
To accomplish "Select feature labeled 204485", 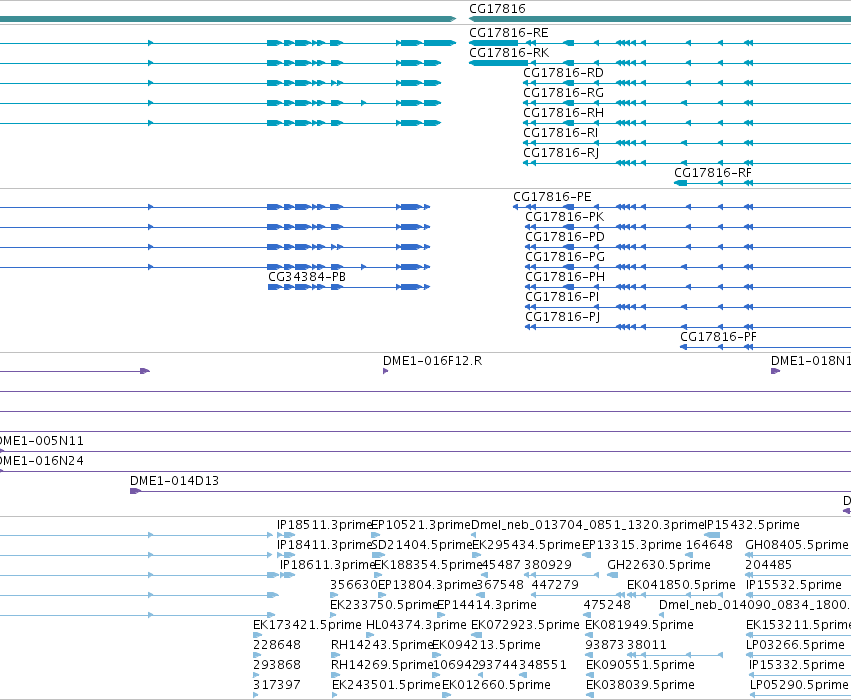I will point(769,565).
